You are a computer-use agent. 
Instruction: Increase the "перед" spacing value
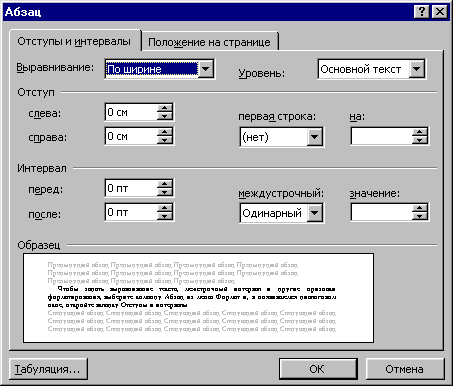(165, 184)
